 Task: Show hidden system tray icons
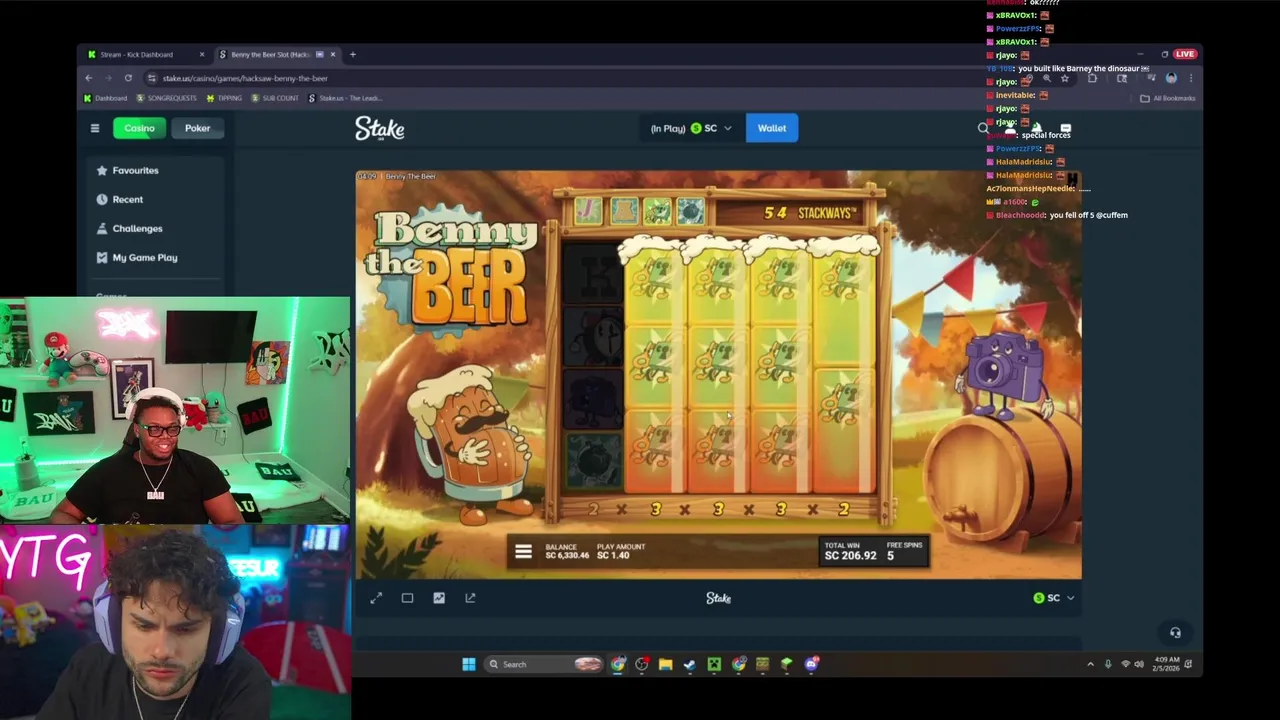coord(1090,664)
